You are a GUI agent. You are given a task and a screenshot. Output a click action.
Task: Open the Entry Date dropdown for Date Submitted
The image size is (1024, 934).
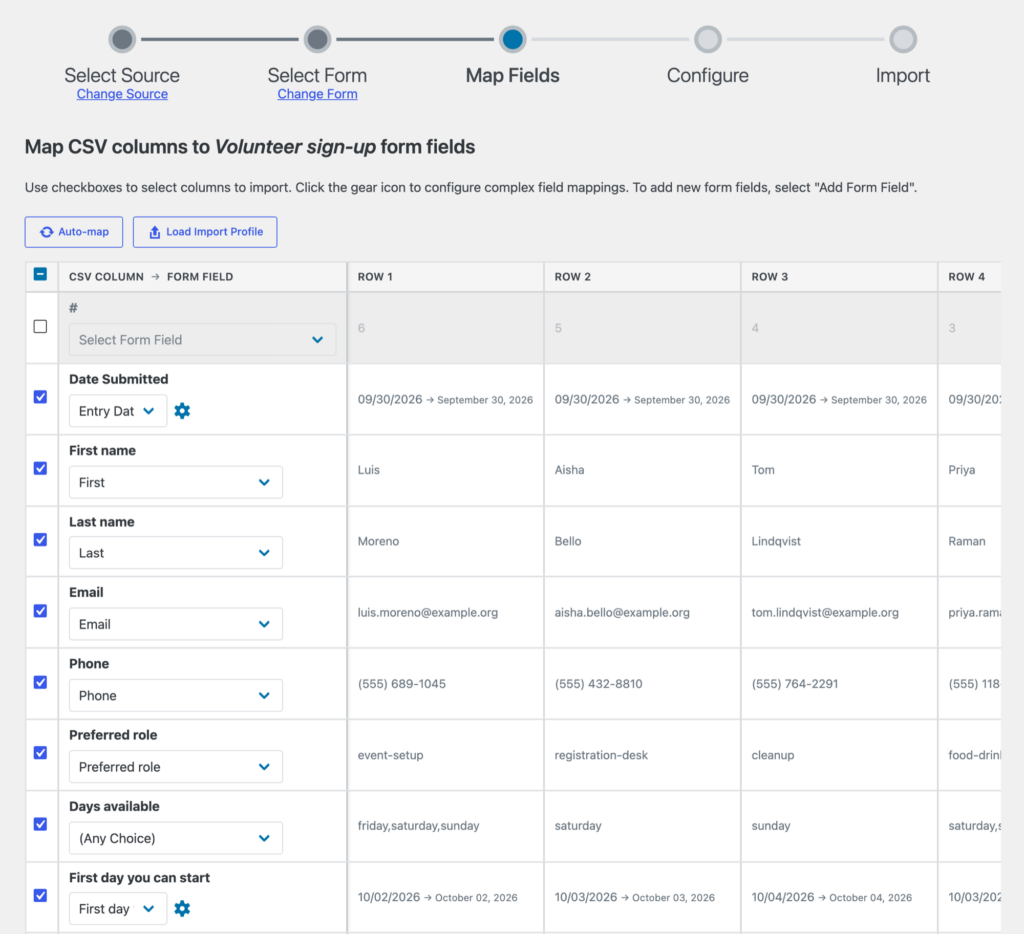coord(118,411)
